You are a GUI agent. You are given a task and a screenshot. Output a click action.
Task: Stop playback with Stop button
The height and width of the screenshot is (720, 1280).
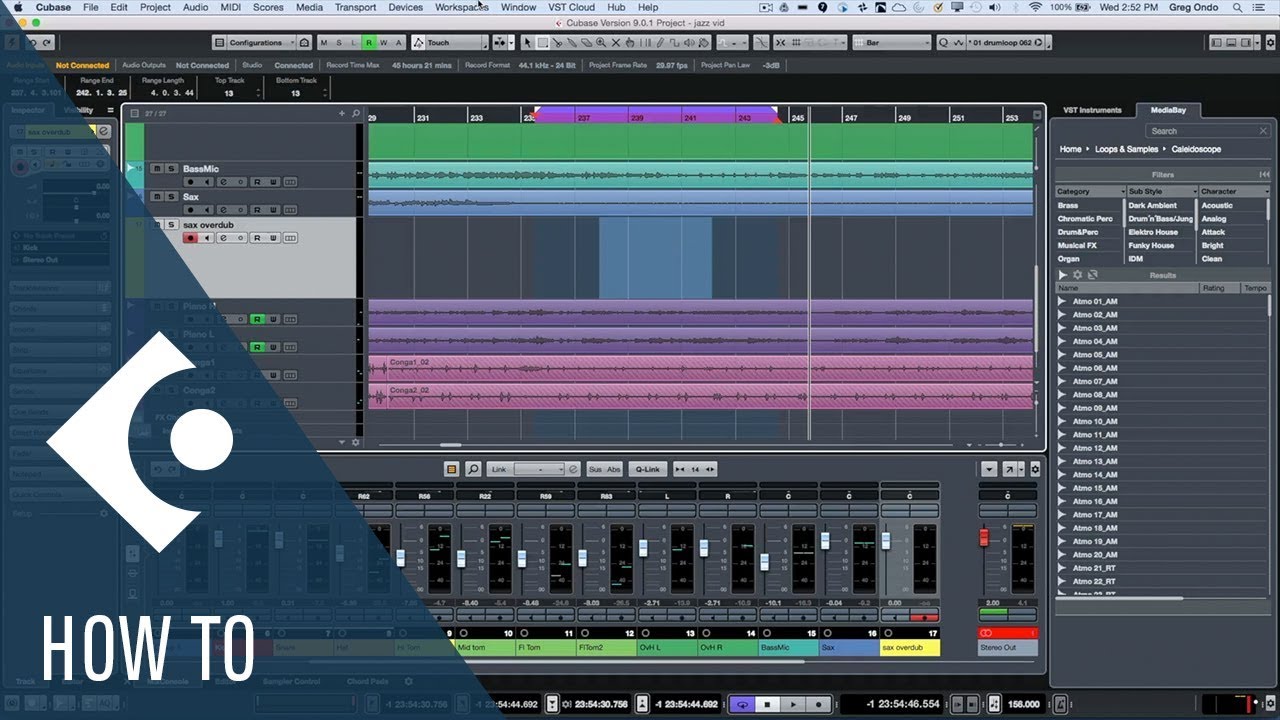point(767,704)
